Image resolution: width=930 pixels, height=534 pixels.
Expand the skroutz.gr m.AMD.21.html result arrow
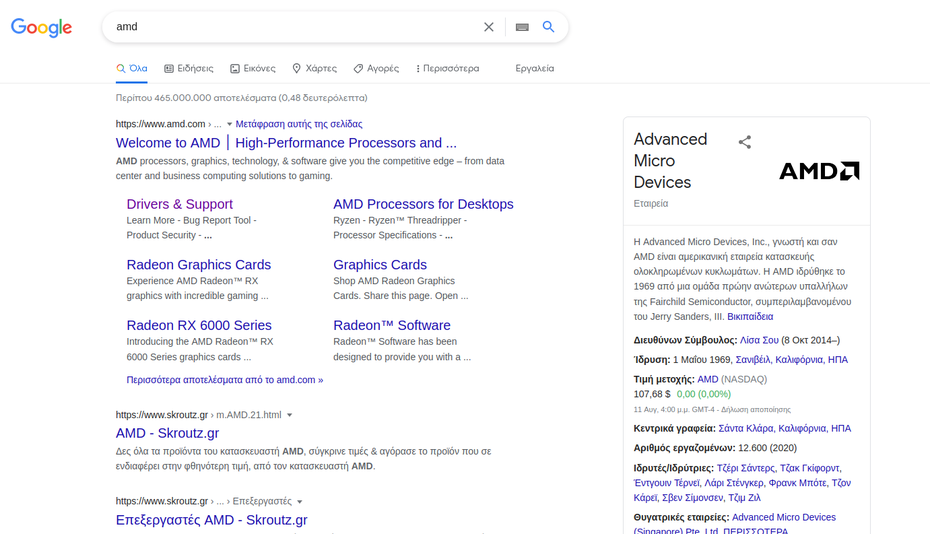(290, 415)
